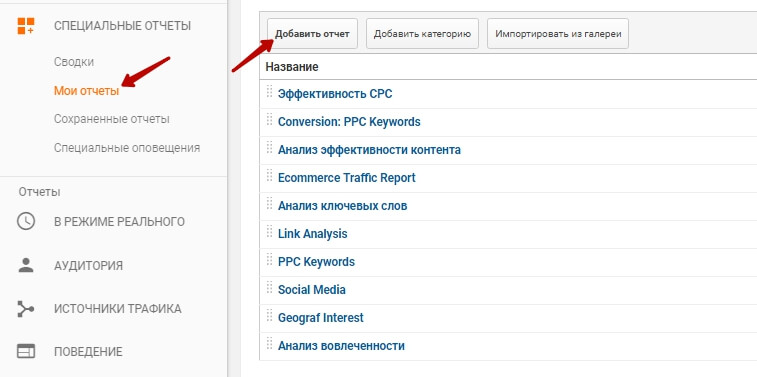Click drag handle next to Анализ эффективности контента
757x377 pixels.
pyautogui.click(x=269, y=147)
